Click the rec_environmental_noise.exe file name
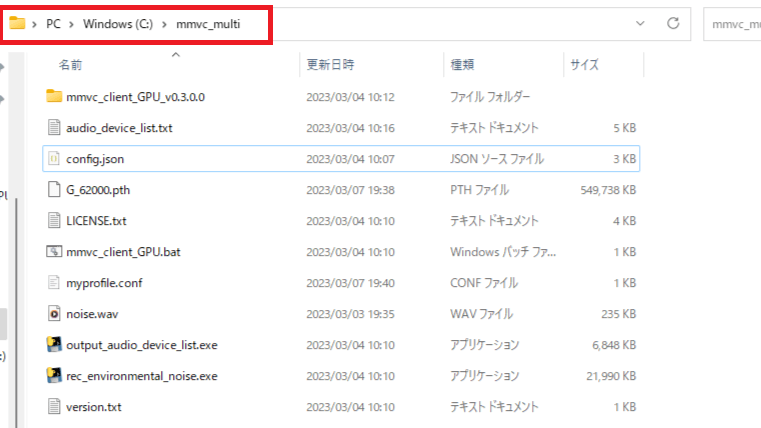 point(142,377)
